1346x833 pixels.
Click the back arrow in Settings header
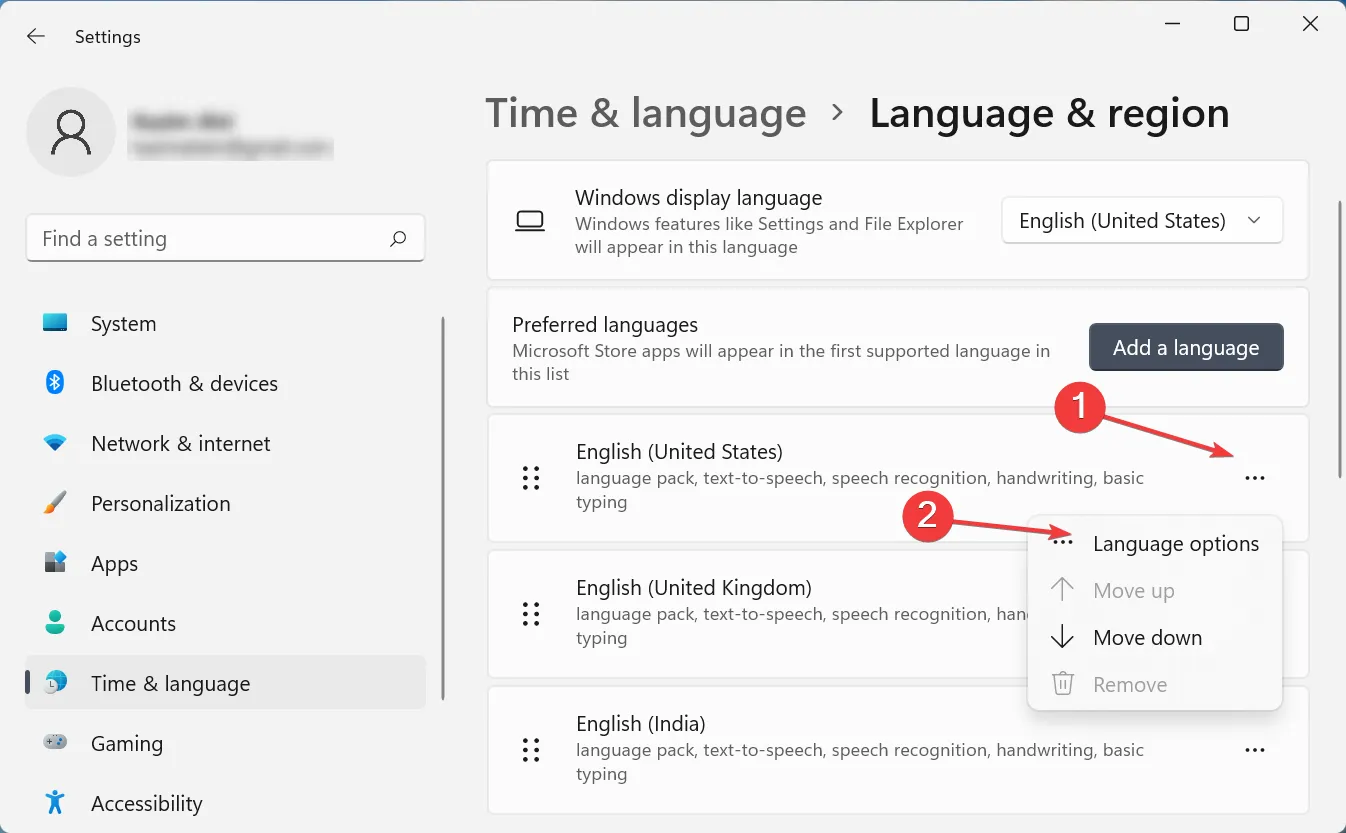(36, 37)
